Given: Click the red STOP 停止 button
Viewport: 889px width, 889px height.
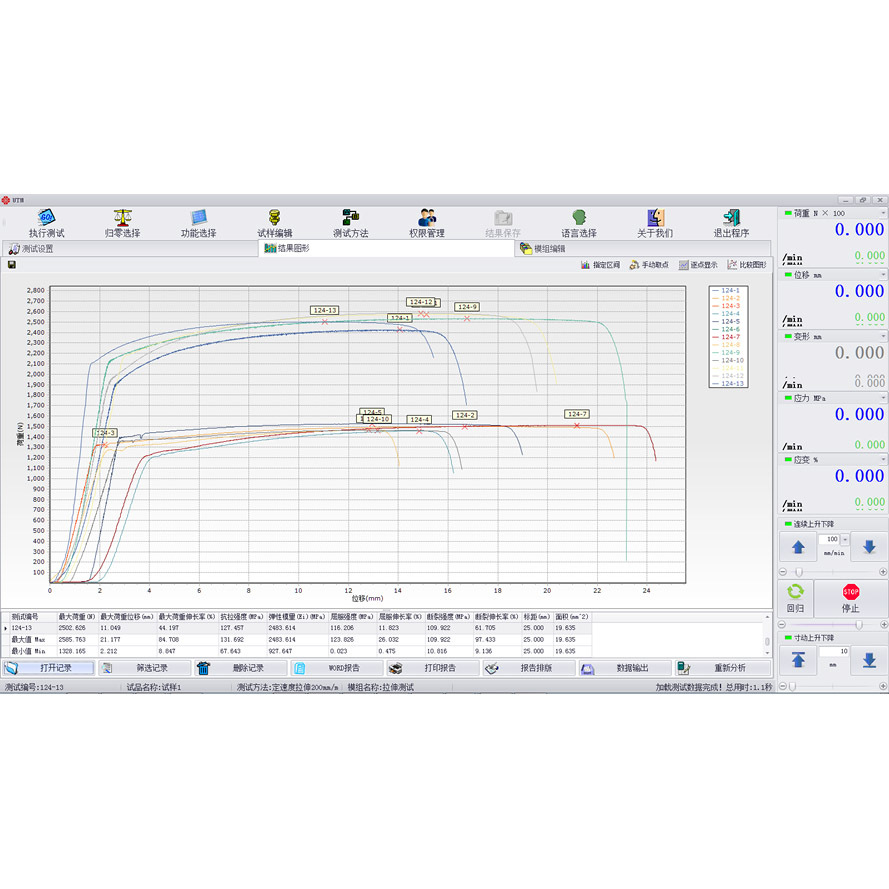Looking at the screenshot, I should (850, 598).
